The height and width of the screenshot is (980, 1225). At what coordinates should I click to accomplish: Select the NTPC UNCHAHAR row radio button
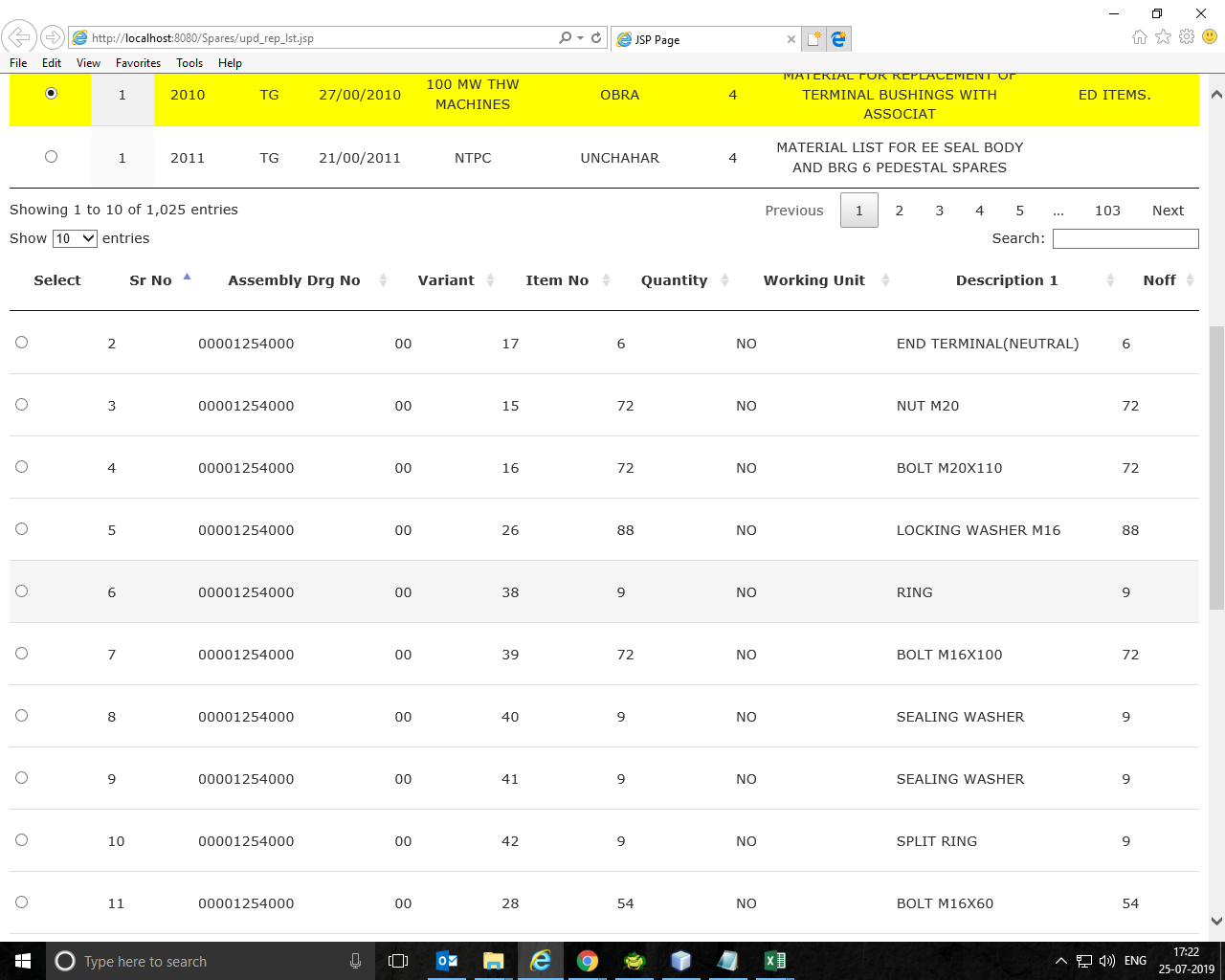[52, 156]
